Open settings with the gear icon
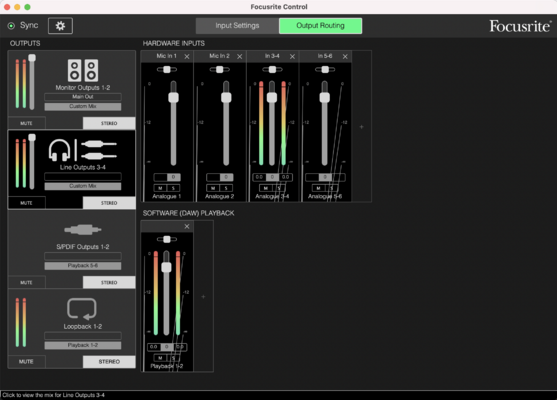557x400 pixels. 60,26
